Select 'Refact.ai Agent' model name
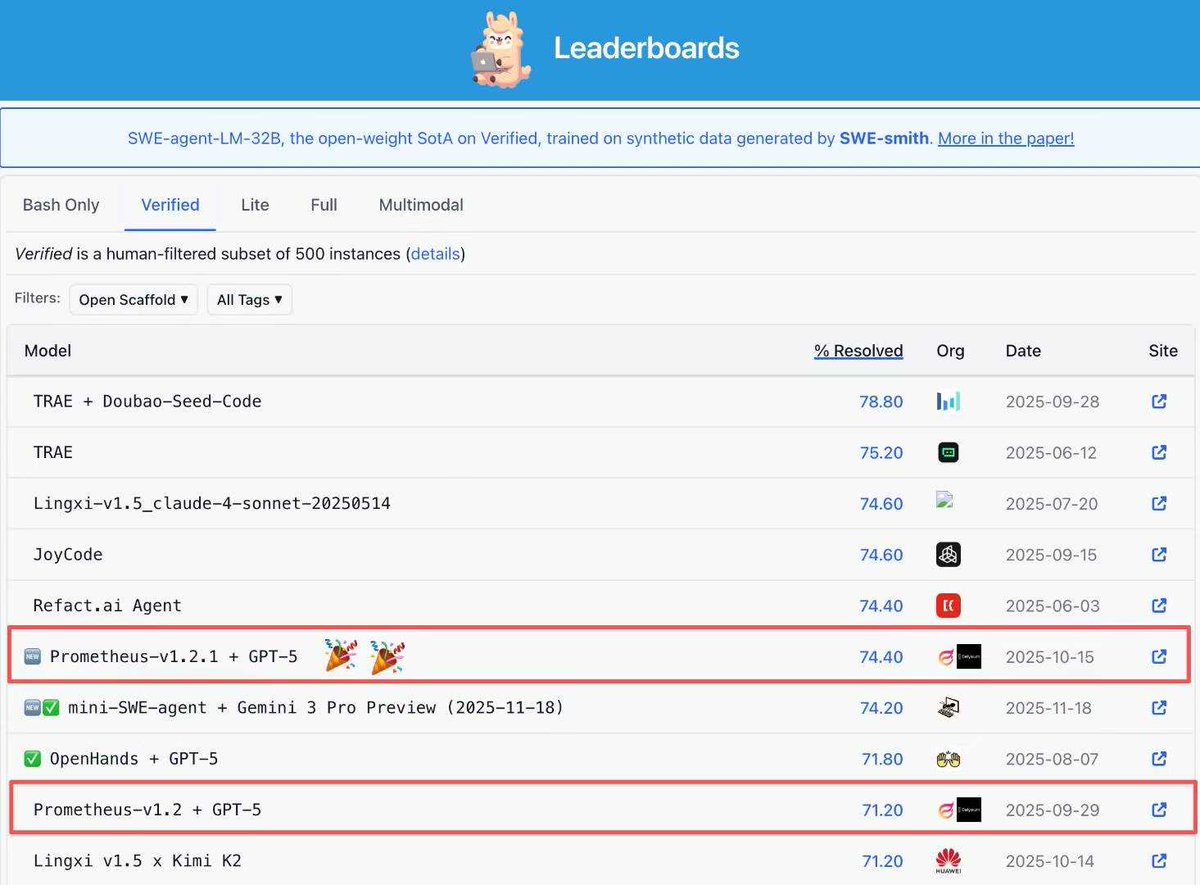 point(107,605)
